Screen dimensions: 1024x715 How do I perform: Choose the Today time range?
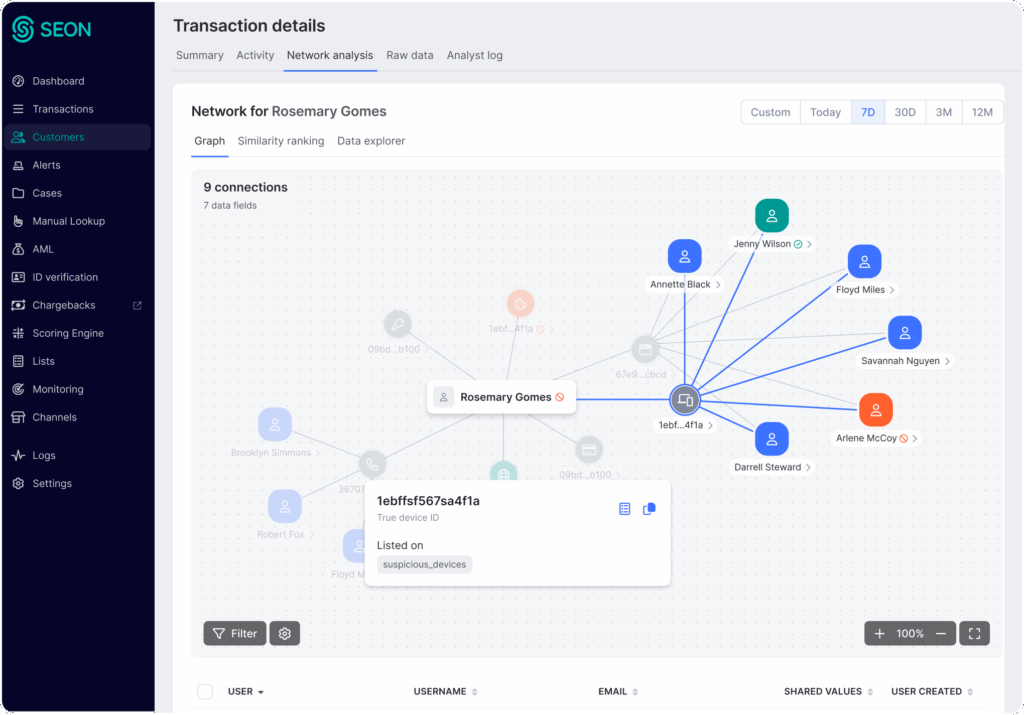coord(825,112)
